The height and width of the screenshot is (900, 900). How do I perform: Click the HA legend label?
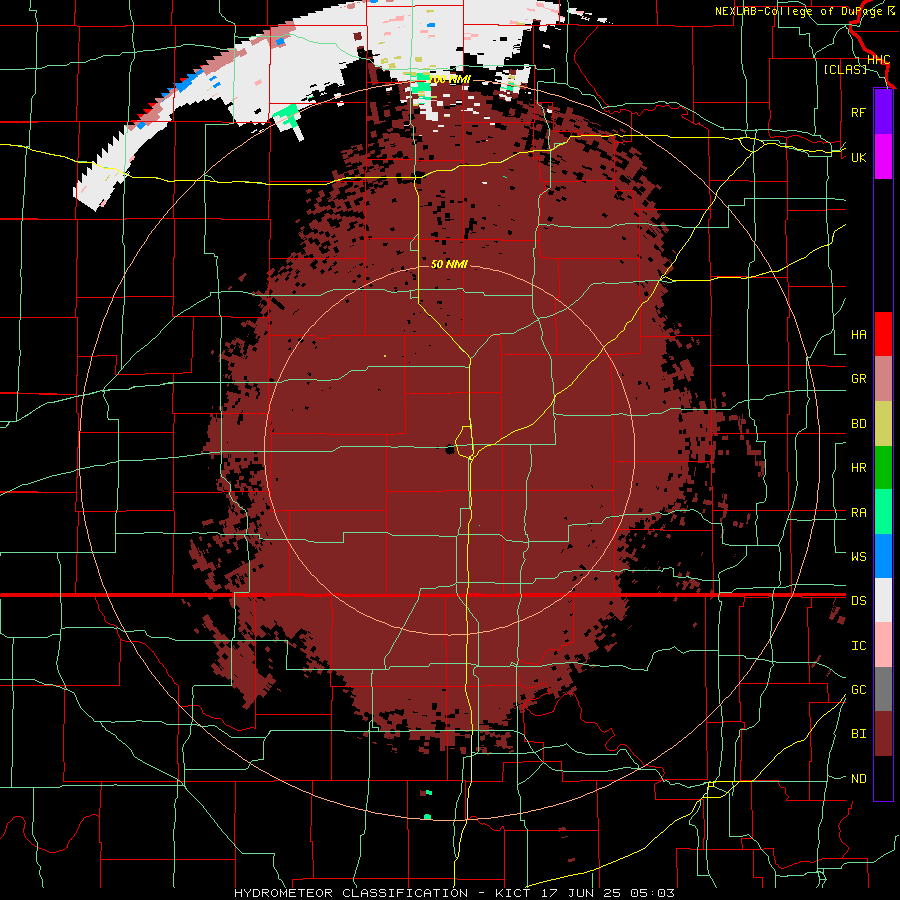coord(858,335)
